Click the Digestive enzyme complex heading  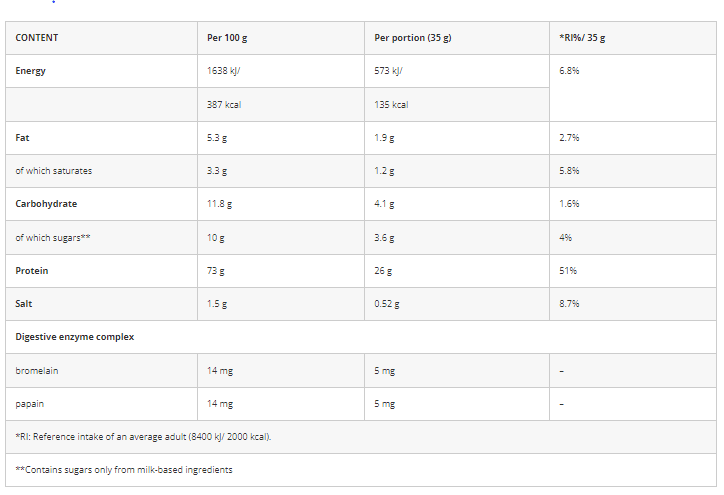coord(75,337)
